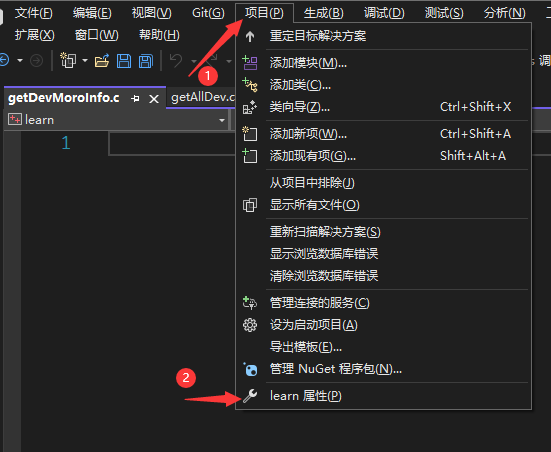The width and height of the screenshot is (551, 452).
Task: Click the NuGet package icon
Action: [x=250, y=369]
